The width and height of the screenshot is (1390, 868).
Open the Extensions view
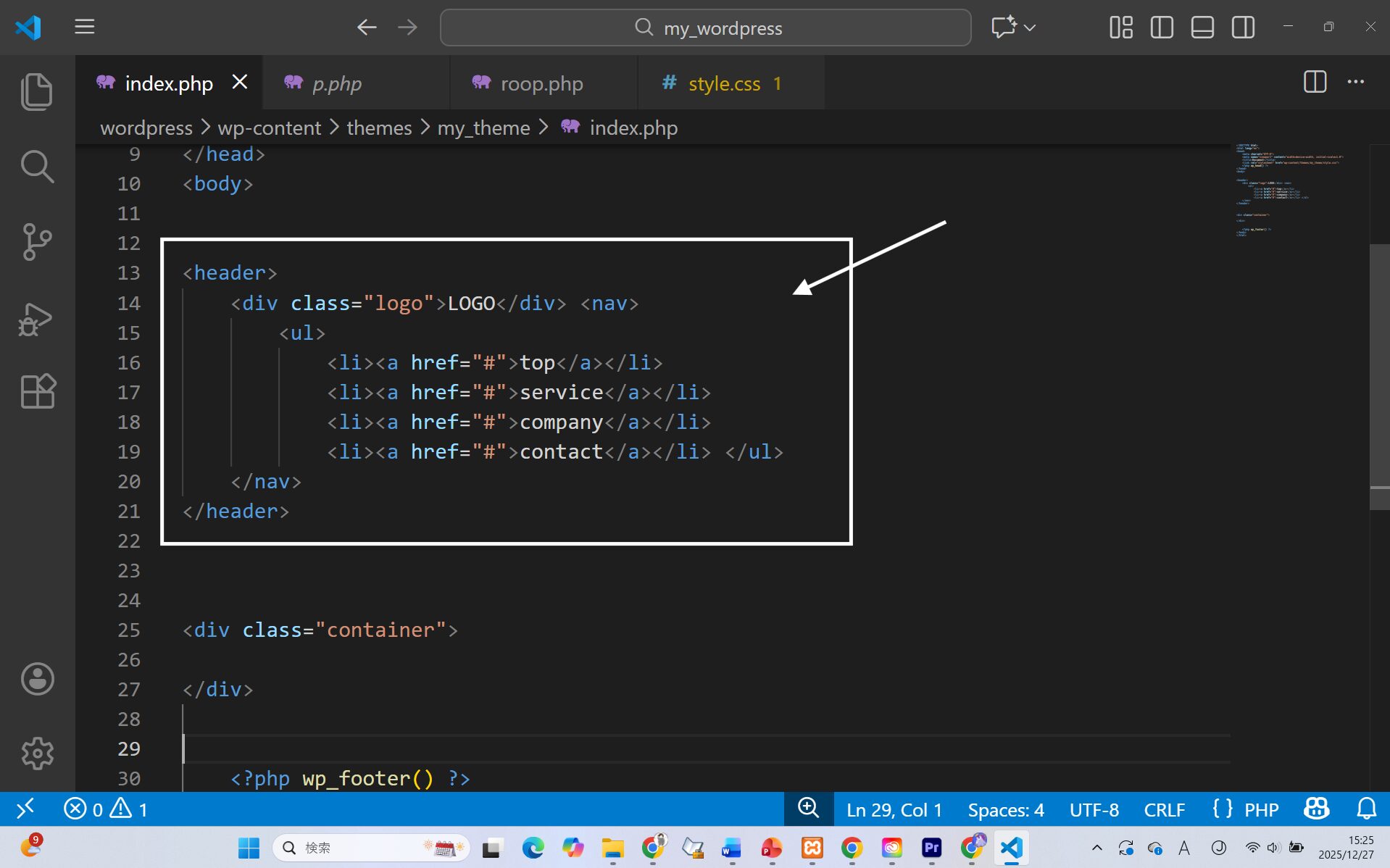pyautogui.click(x=37, y=391)
